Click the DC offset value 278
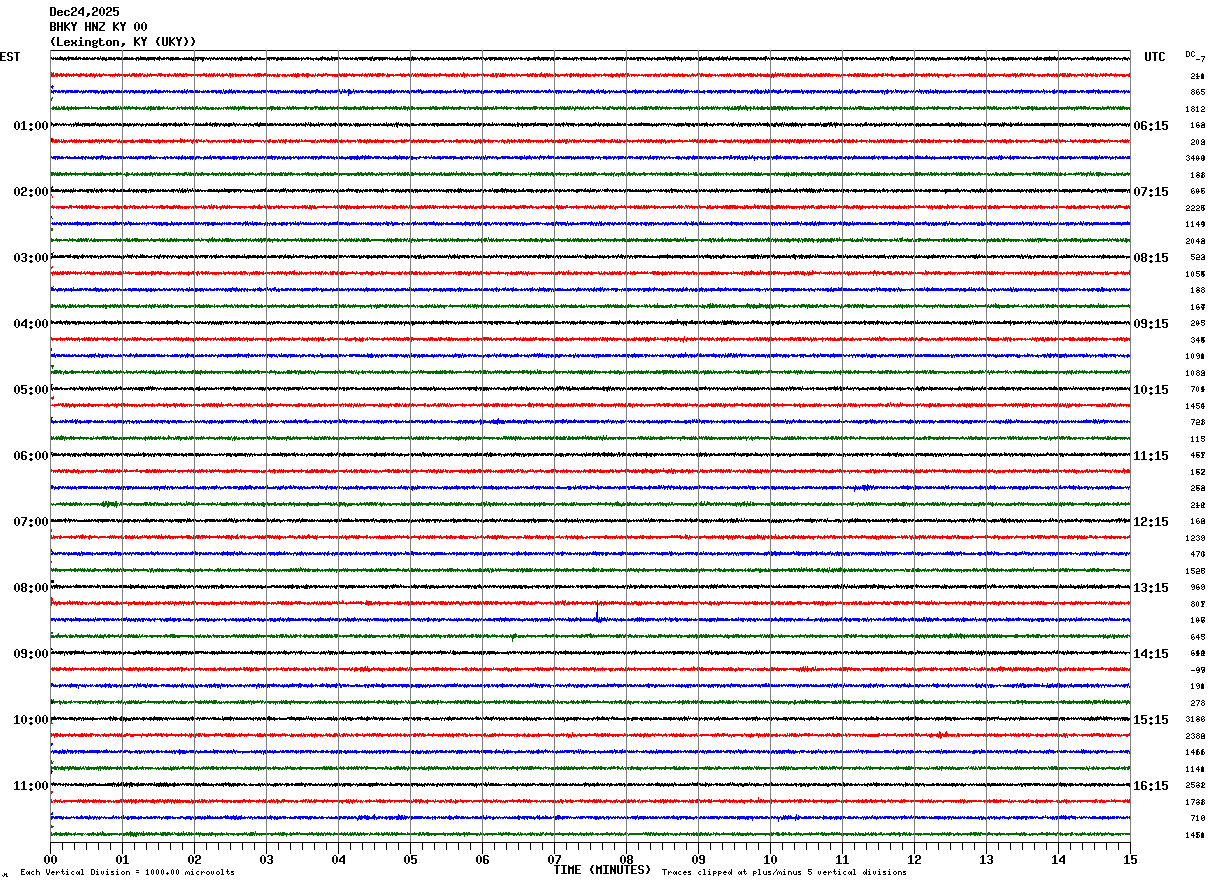The height and width of the screenshot is (886, 1210). [x=1197, y=703]
